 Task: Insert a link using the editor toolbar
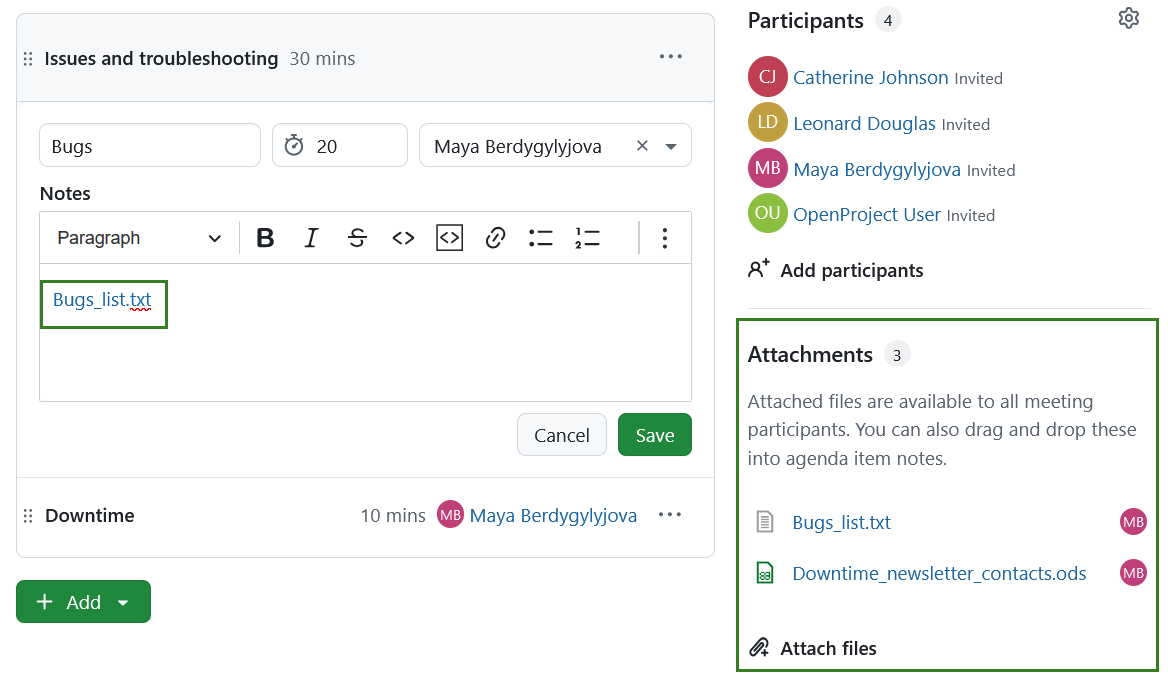495,237
